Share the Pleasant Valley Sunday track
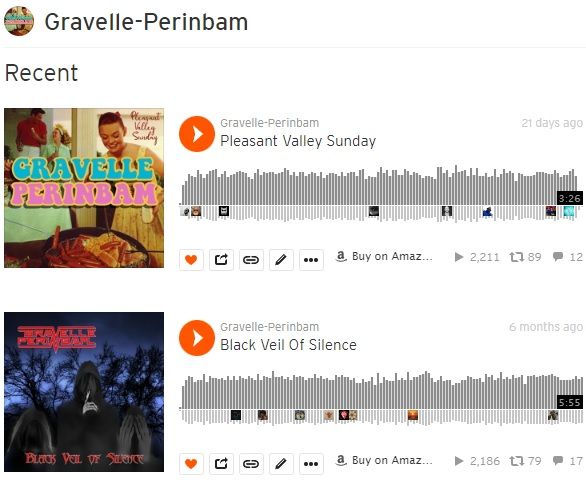 (x=221, y=259)
